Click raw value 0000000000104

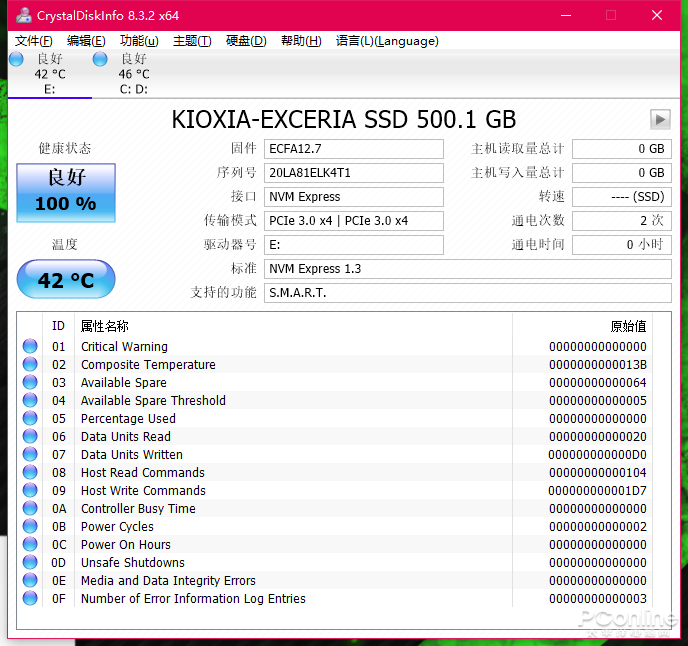pos(598,473)
